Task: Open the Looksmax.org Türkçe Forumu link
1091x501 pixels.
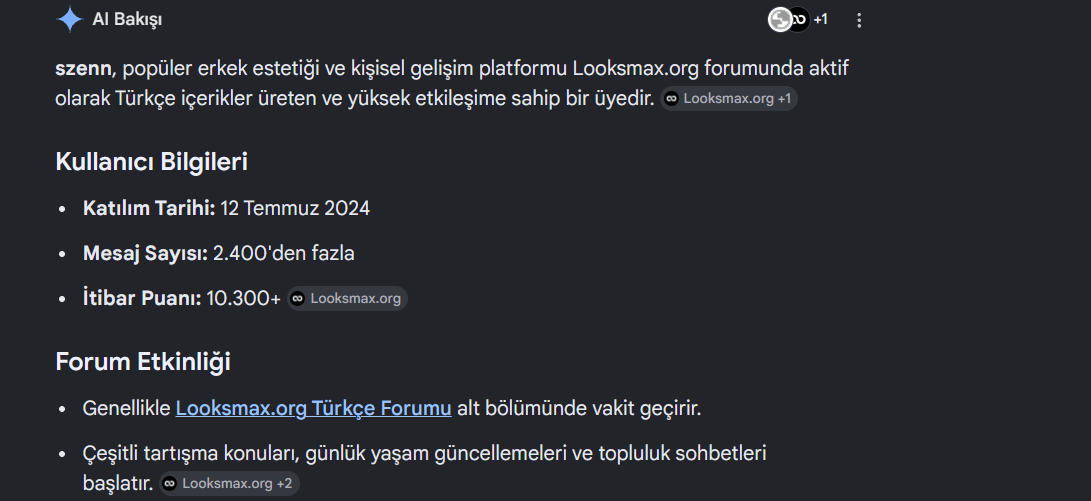Action: click(x=314, y=408)
